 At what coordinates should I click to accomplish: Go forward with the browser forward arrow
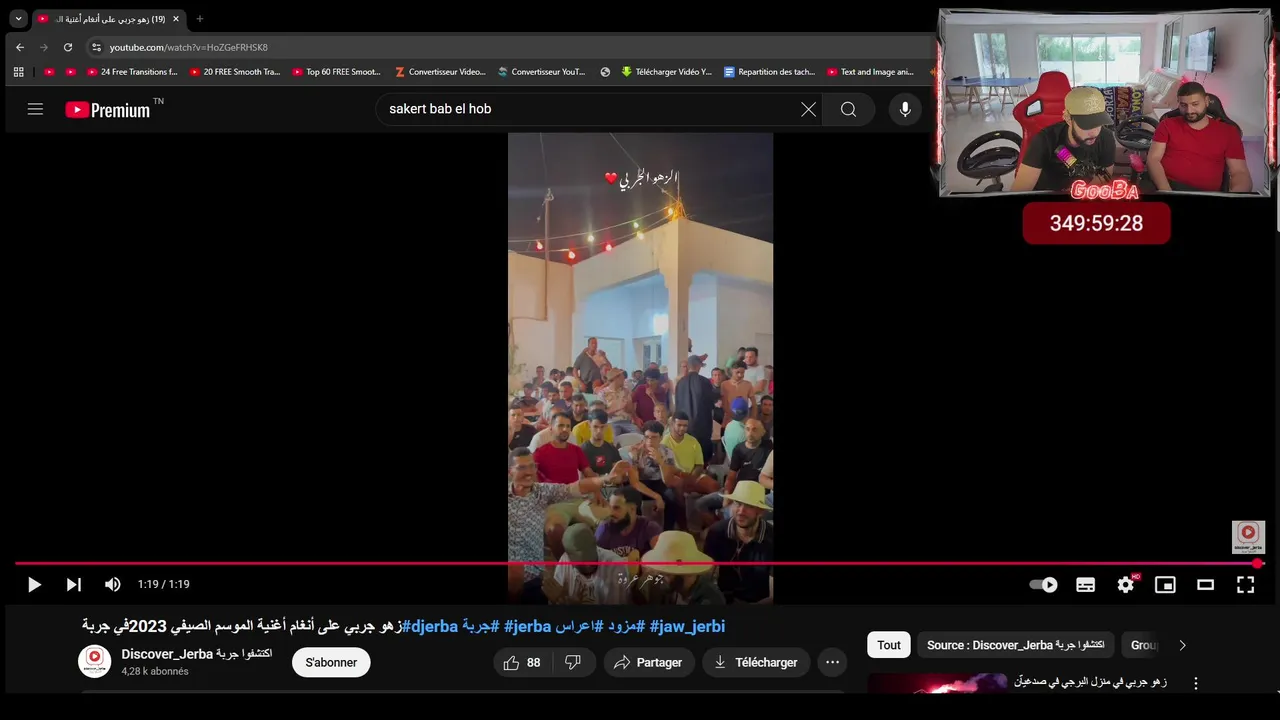[43, 47]
